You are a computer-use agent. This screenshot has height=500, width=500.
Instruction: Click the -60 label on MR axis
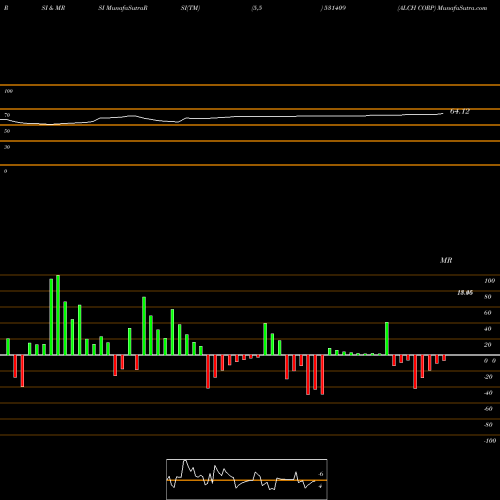[x=488, y=409]
